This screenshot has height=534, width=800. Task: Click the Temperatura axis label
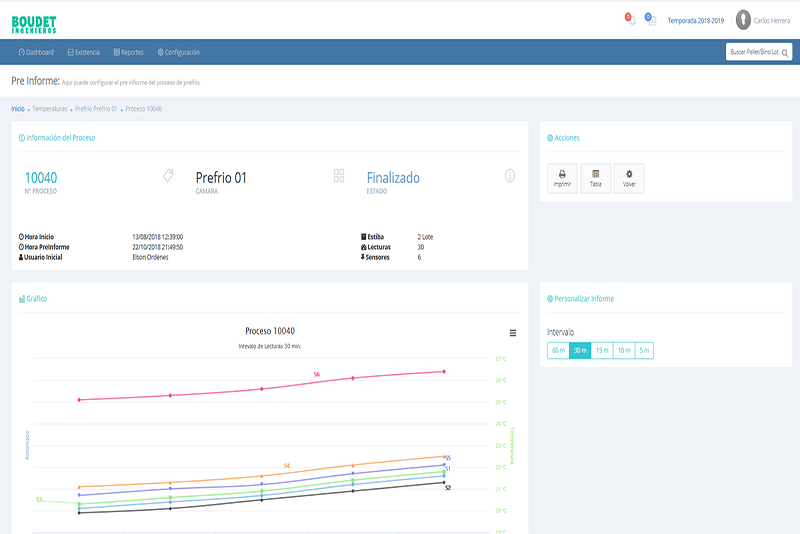pos(512,446)
